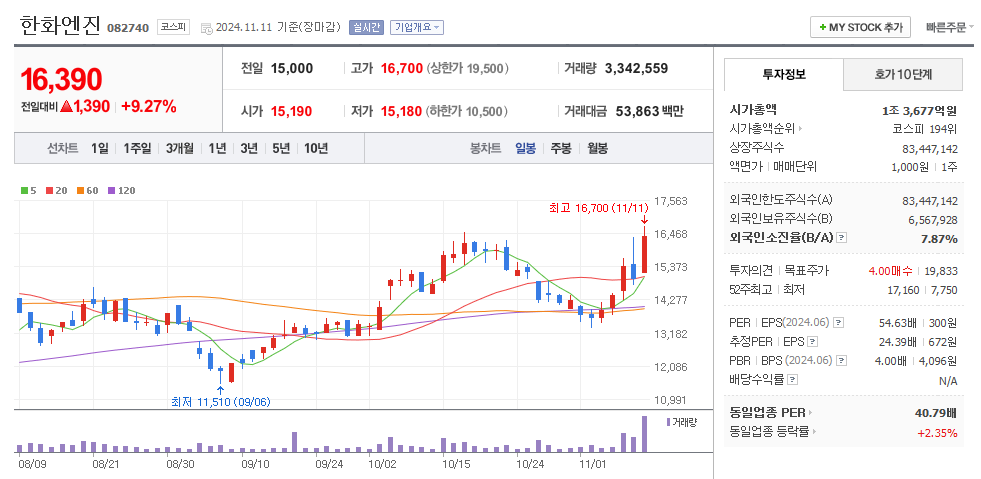Click the help icon next to 추정PER EPS

812,341
